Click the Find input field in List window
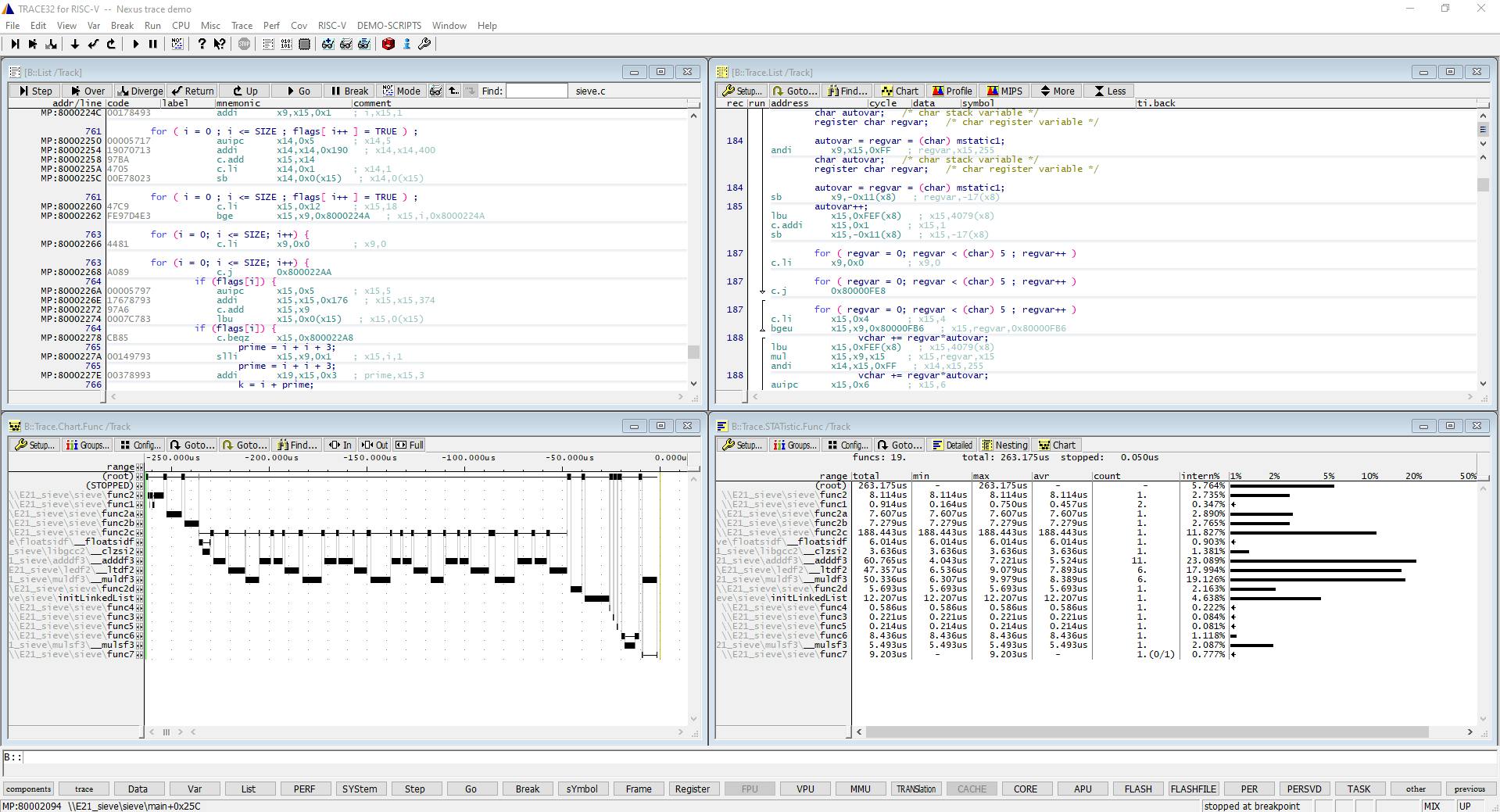Viewport: 1500px width, 812px height. 536,91
